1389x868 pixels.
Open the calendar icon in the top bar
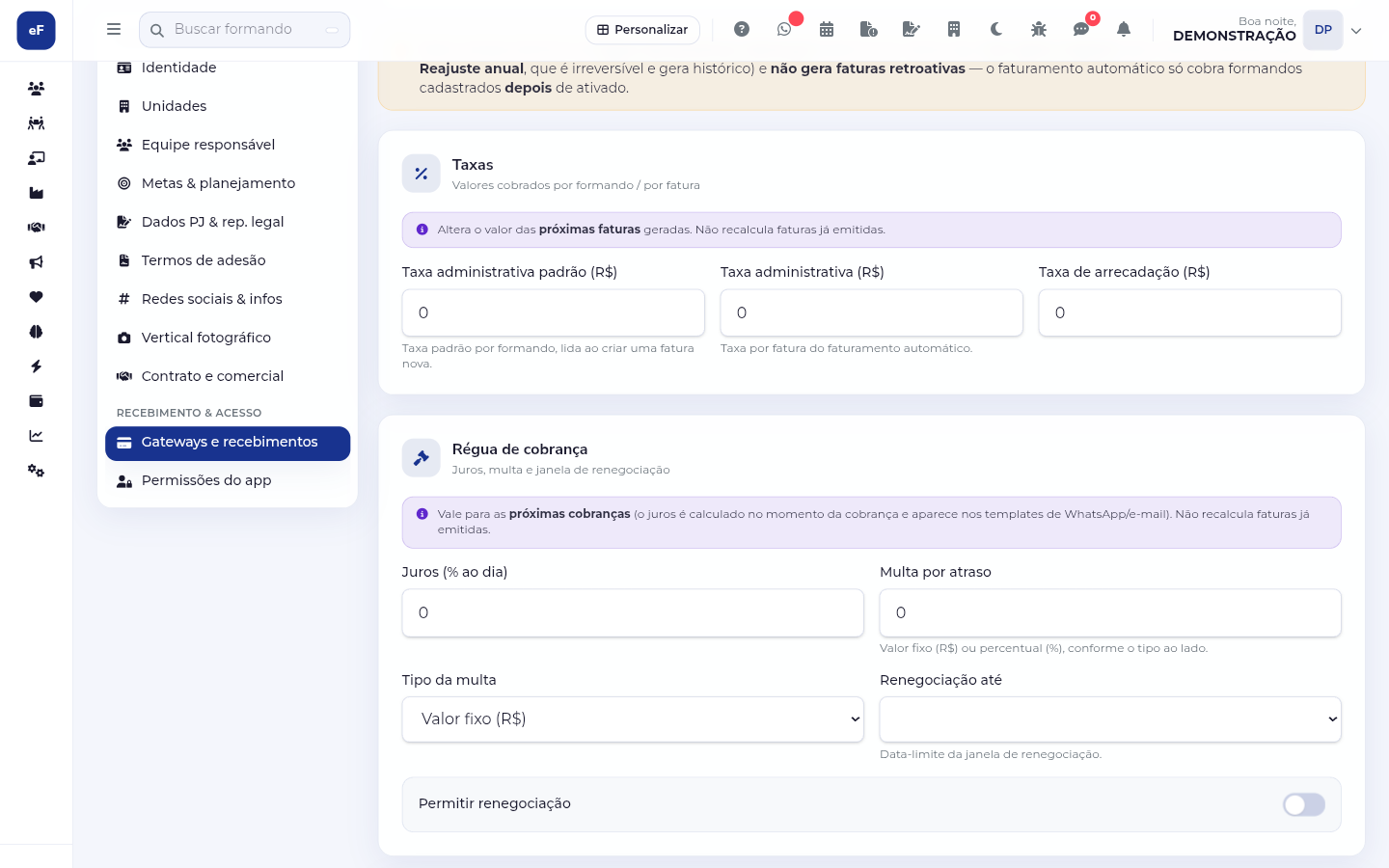[x=827, y=29]
